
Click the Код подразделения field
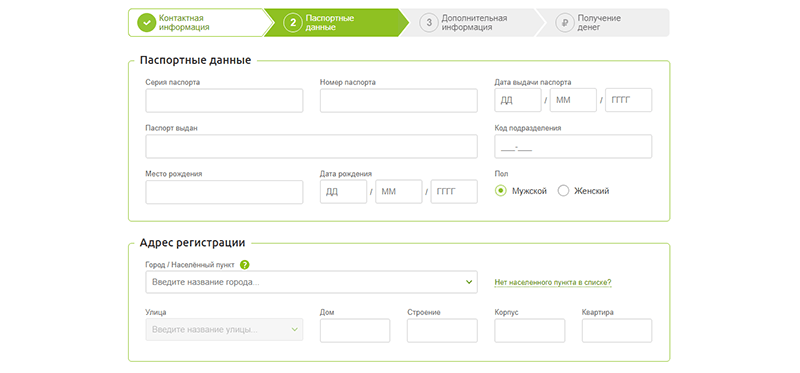point(573,146)
